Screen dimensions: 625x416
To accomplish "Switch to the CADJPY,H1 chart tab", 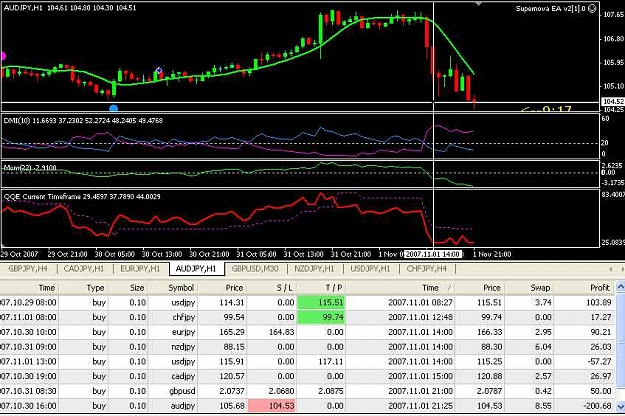I will pos(84,269).
